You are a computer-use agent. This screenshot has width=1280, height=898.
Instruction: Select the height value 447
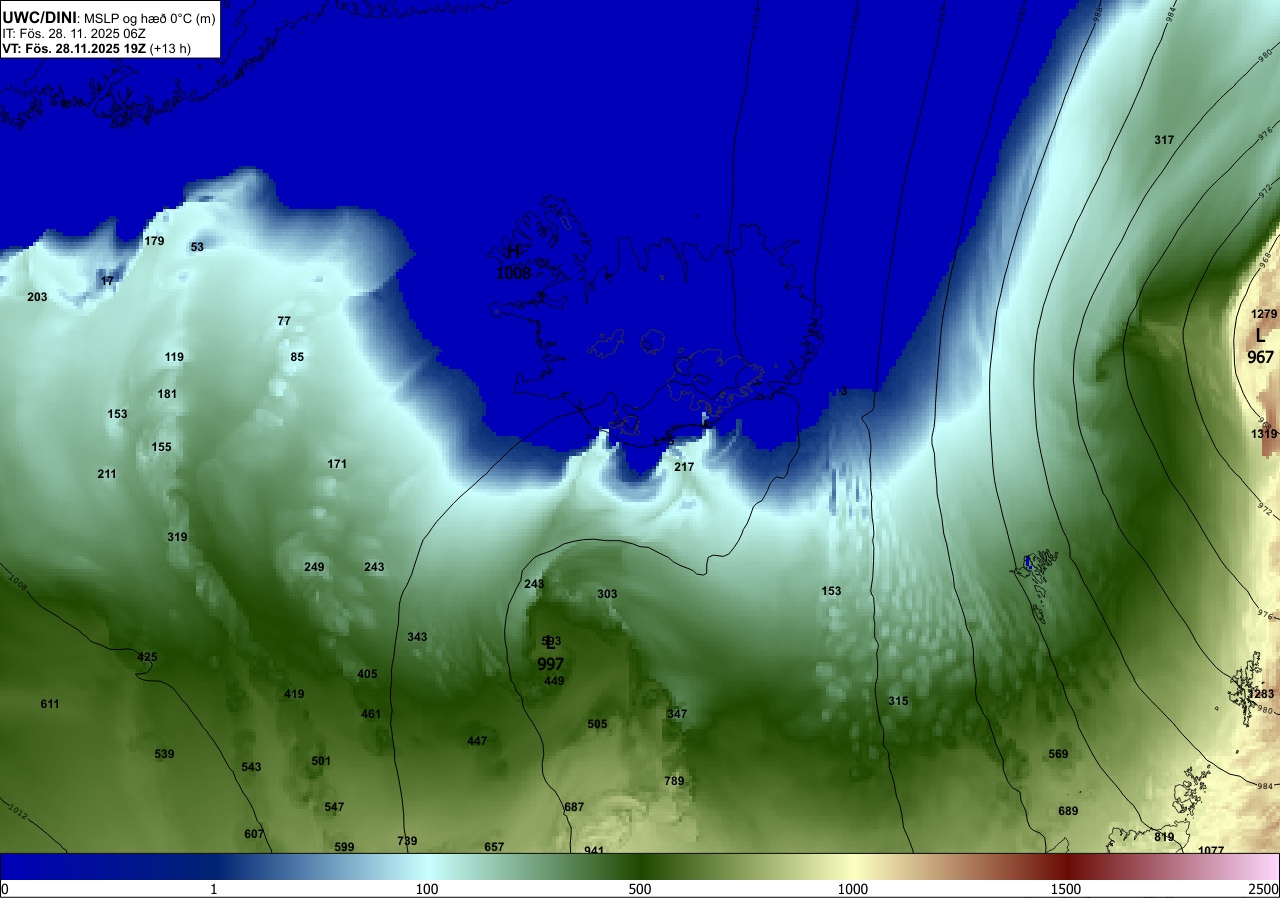coord(477,741)
